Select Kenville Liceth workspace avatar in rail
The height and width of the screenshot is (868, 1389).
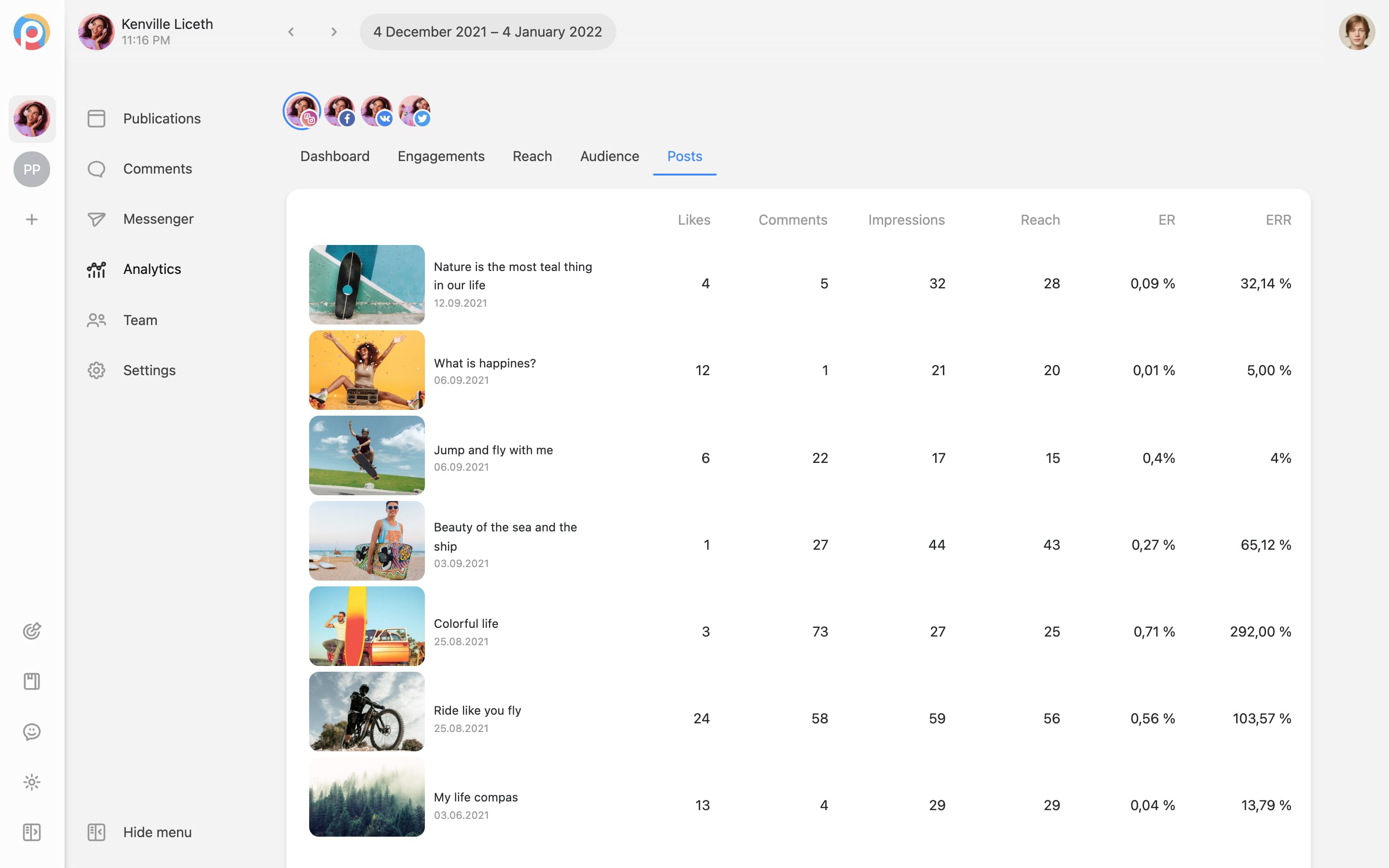[31, 119]
